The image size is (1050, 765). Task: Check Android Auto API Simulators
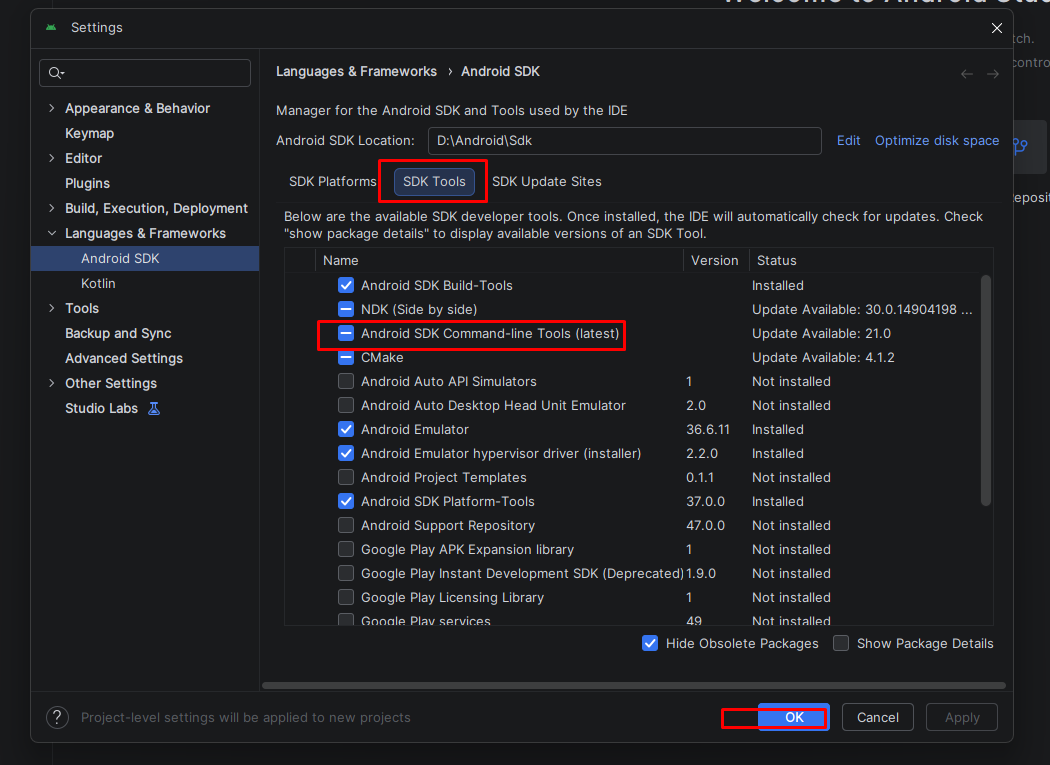point(346,381)
